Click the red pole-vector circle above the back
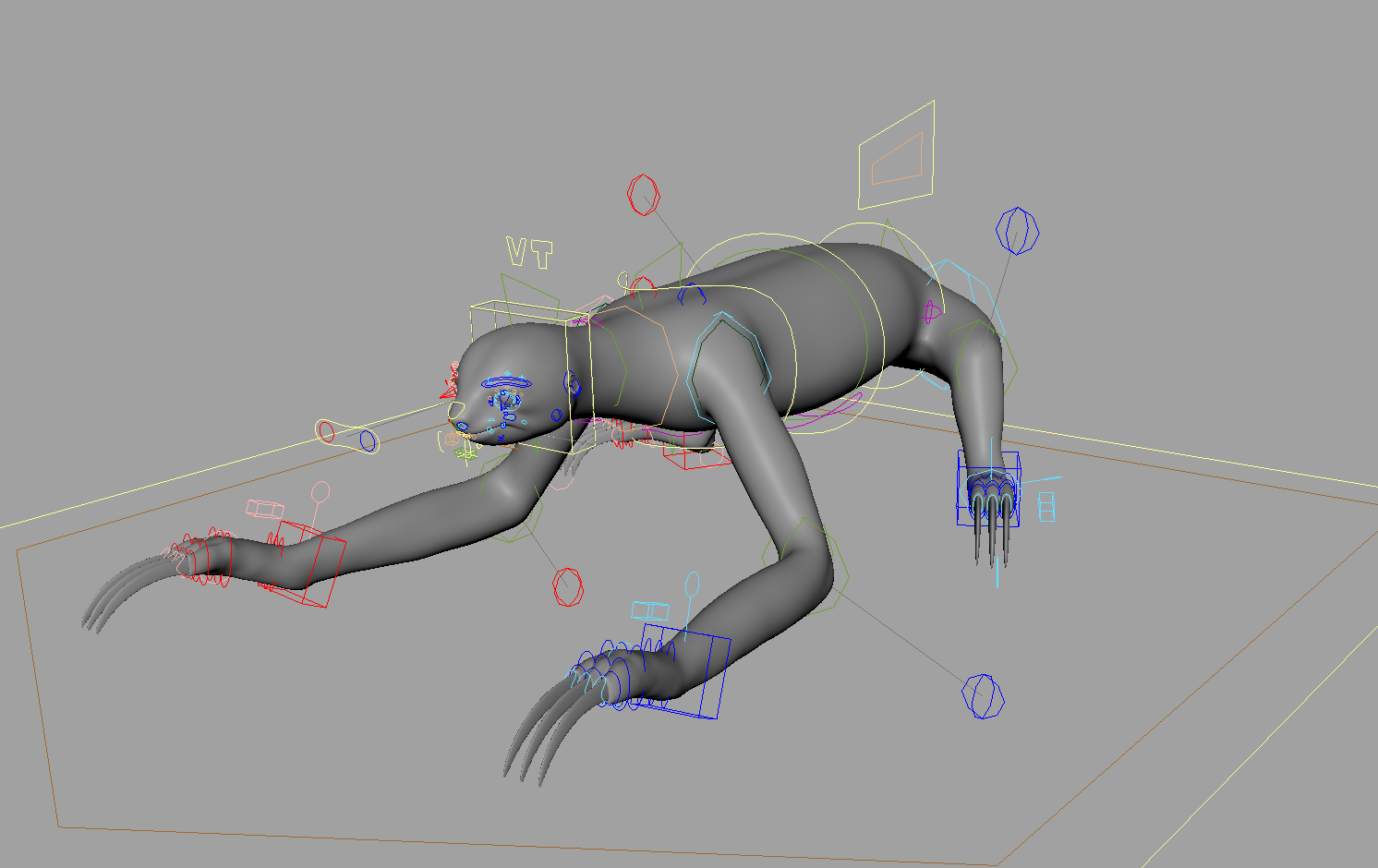Screen dimensions: 1378x868 (x=644, y=196)
